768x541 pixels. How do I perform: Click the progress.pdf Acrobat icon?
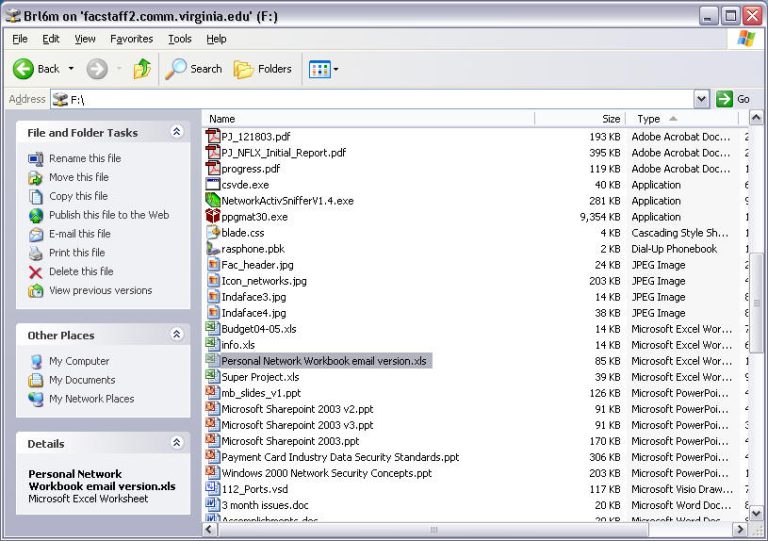pos(212,168)
